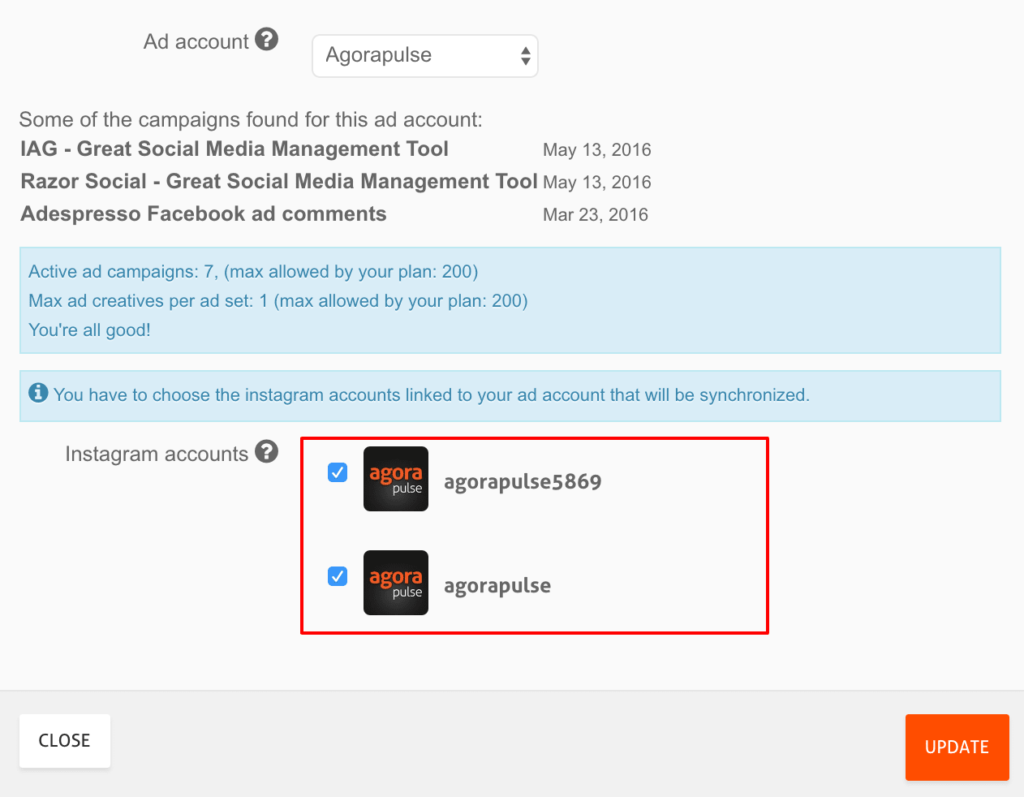
Task: Uncheck the agorapulse Instagram account checkbox
Action: [x=337, y=576]
